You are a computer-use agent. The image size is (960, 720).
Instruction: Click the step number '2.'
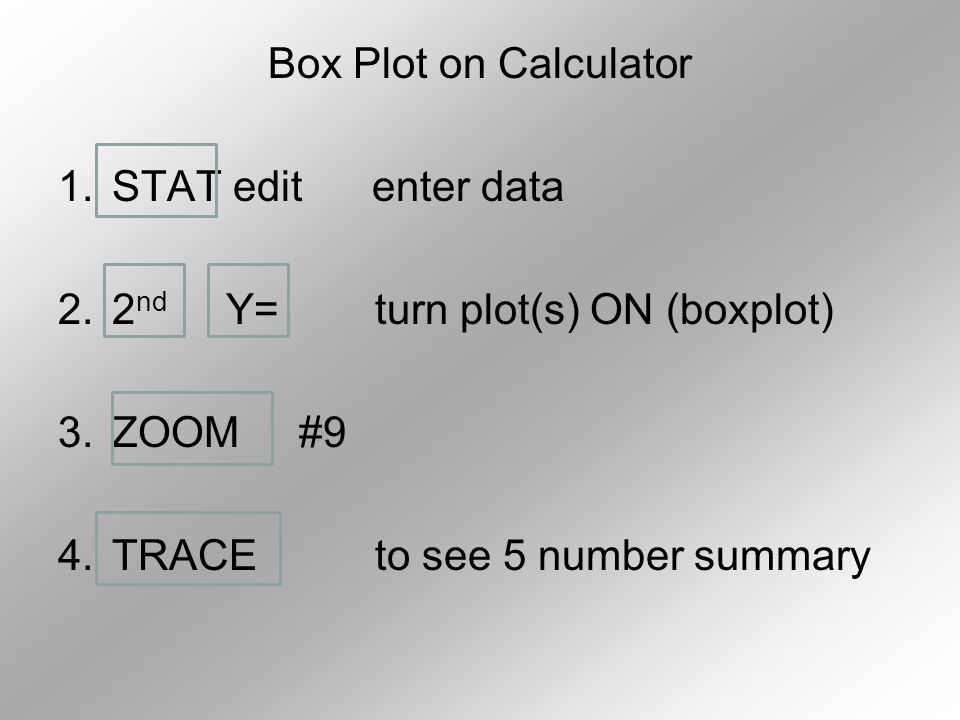(x=75, y=310)
